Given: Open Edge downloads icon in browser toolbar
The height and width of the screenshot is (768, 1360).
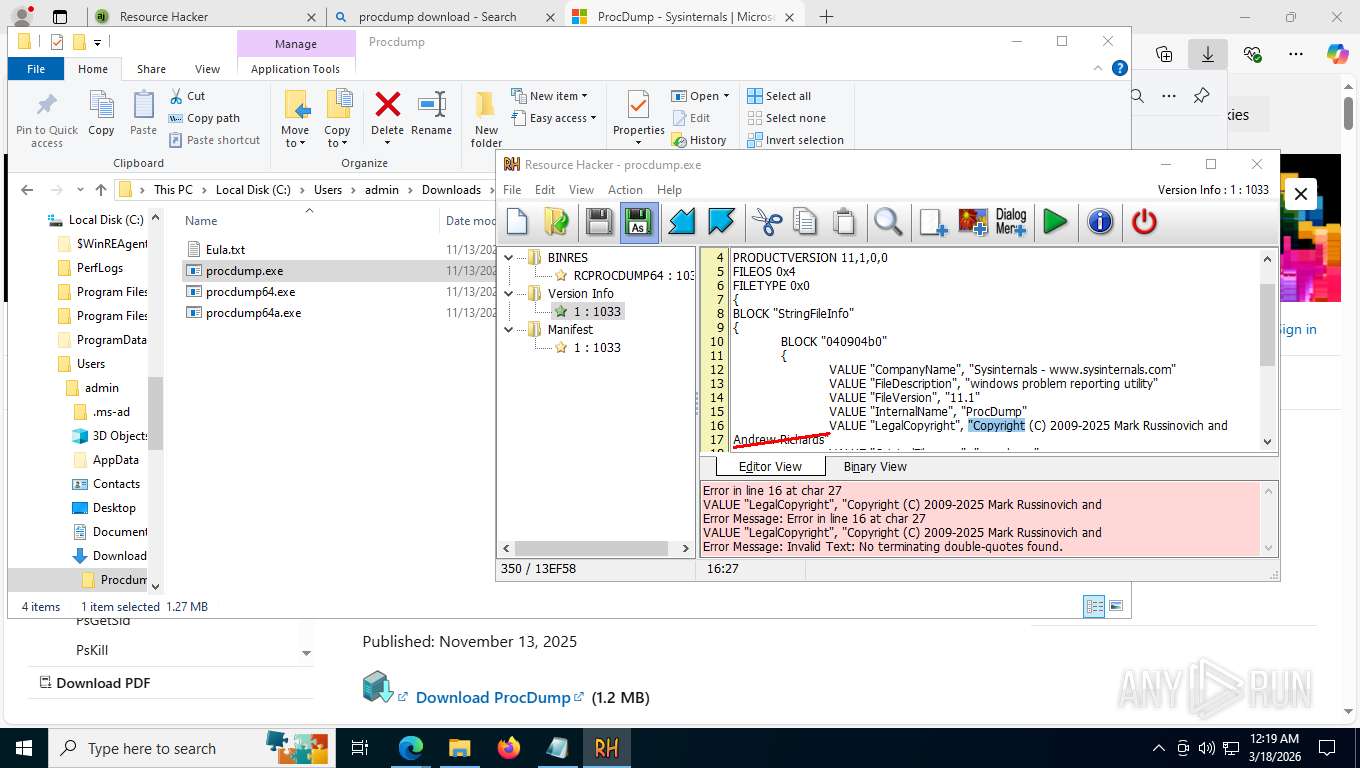Looking at the screenshot, I should (1208, 54).
